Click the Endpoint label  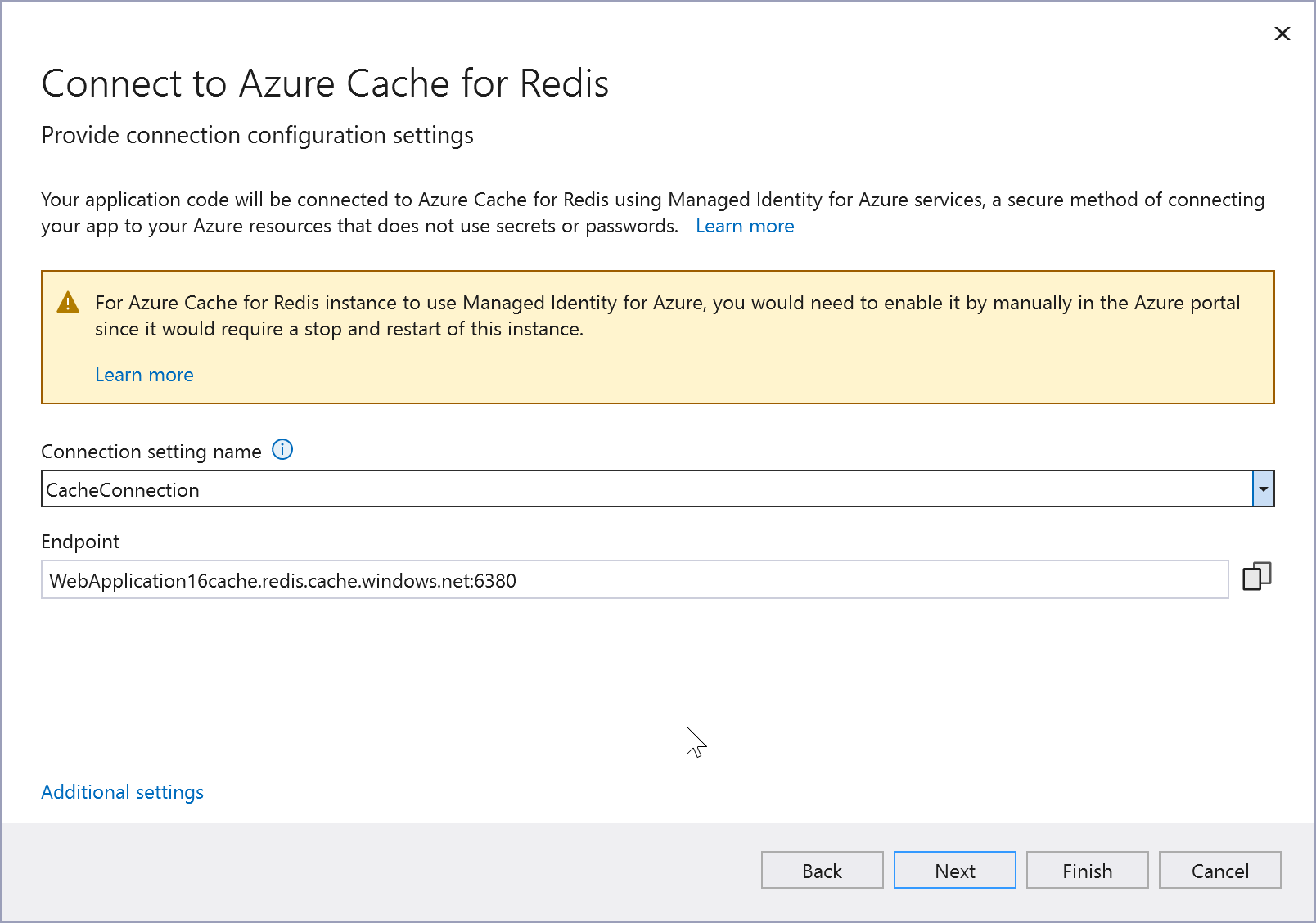(80, 542)
